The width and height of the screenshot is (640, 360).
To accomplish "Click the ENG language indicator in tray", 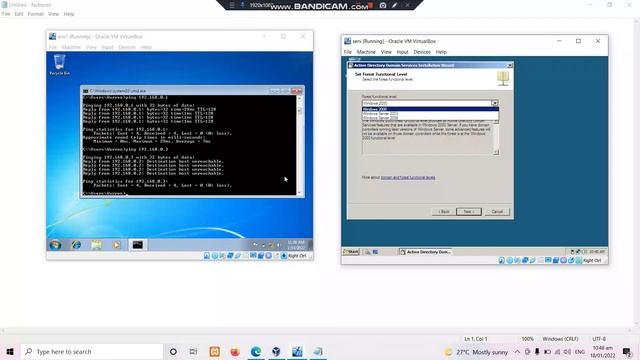I will tap(580, 352).
